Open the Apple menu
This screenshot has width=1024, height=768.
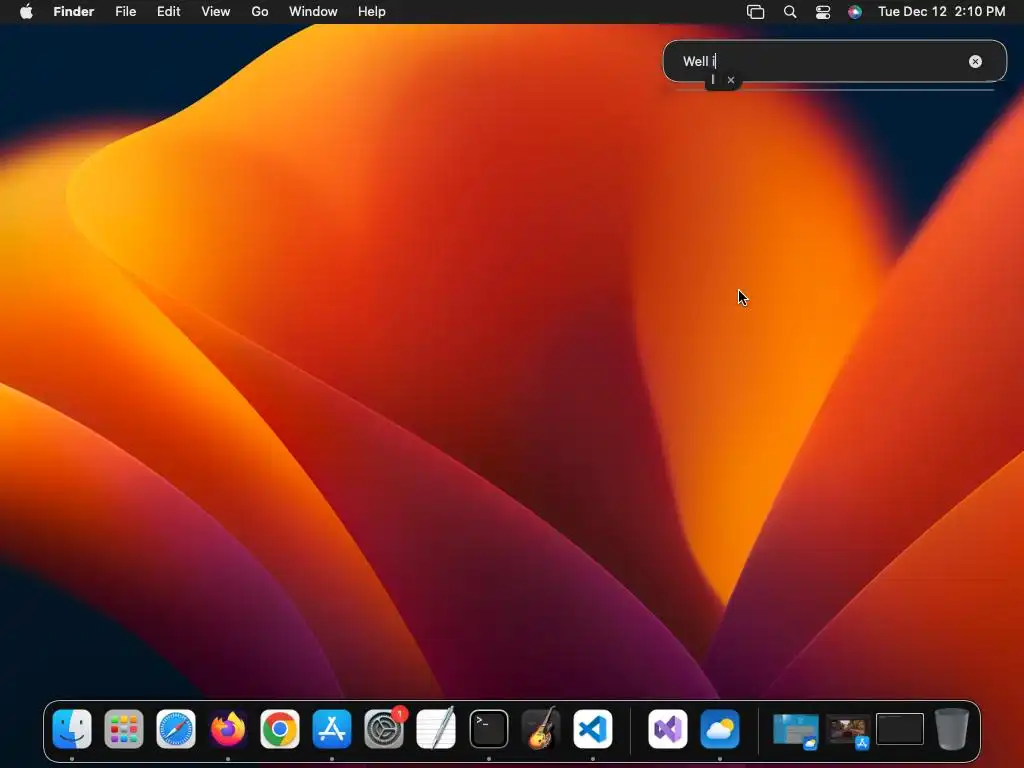[26, 12]
